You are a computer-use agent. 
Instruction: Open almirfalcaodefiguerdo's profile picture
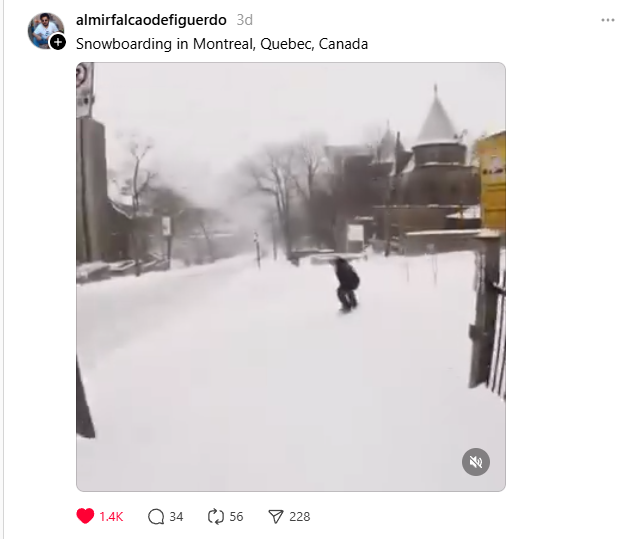44,30
